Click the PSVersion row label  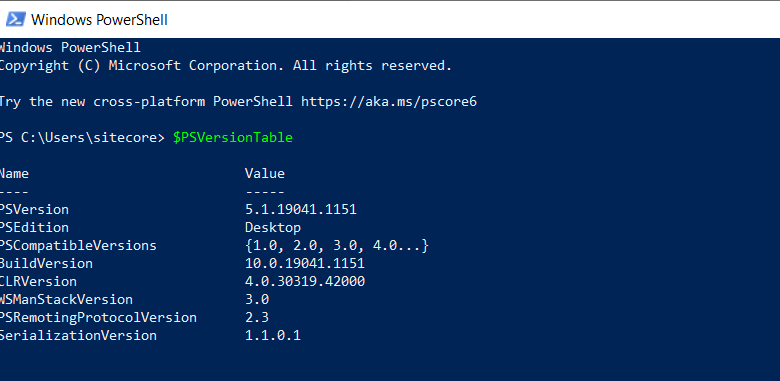pos(34,209)
